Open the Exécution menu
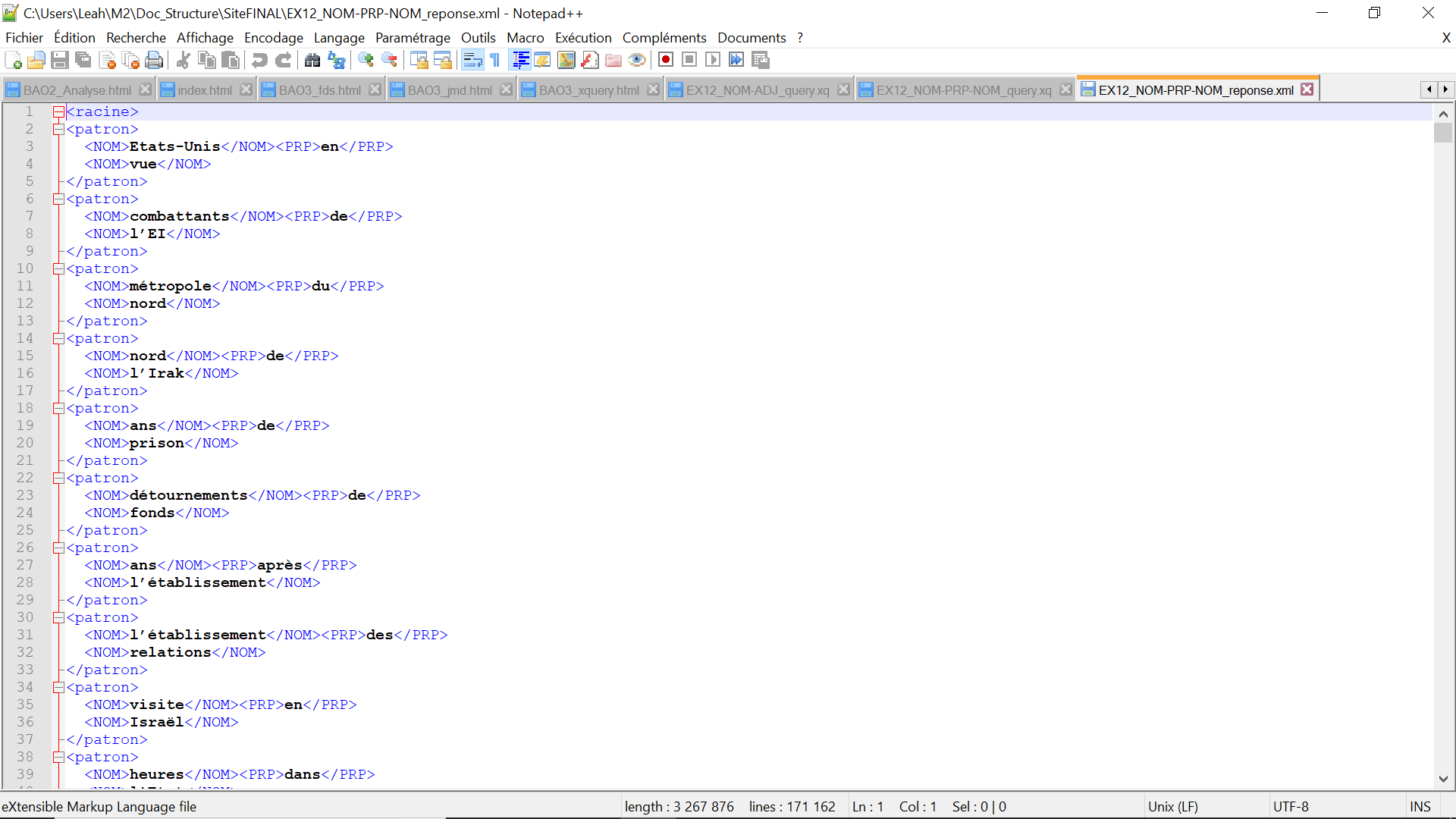1456x819 pixels. click(583, 38)
